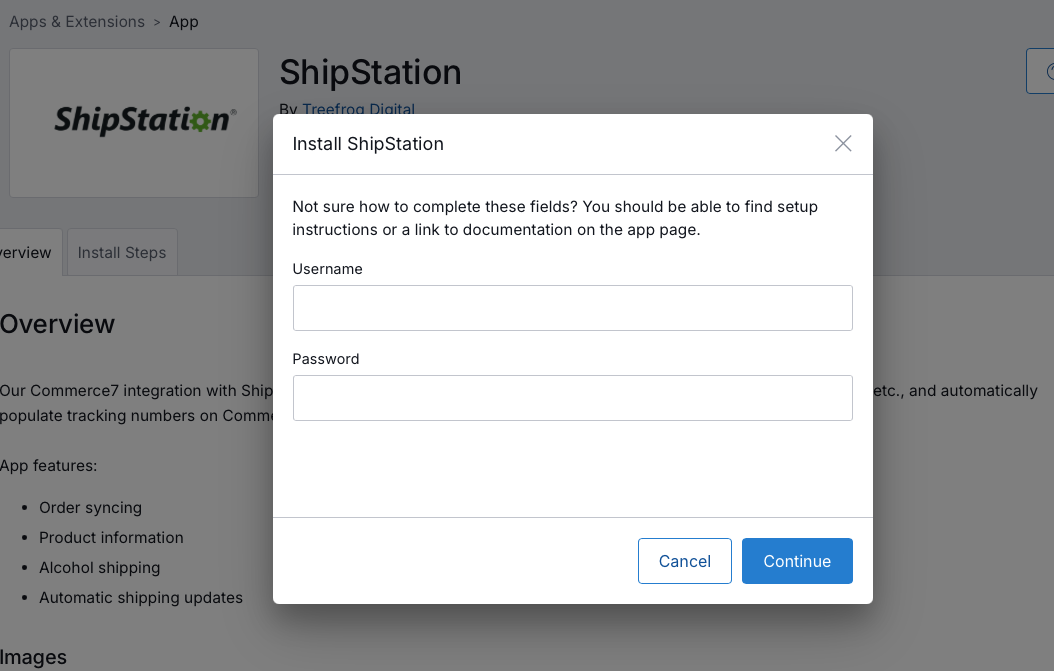Select 'Automatic shipping updates' bullet text
The height and width of the screenshot is (671, 1054).
pyautogui.click(x=140, y=598)
